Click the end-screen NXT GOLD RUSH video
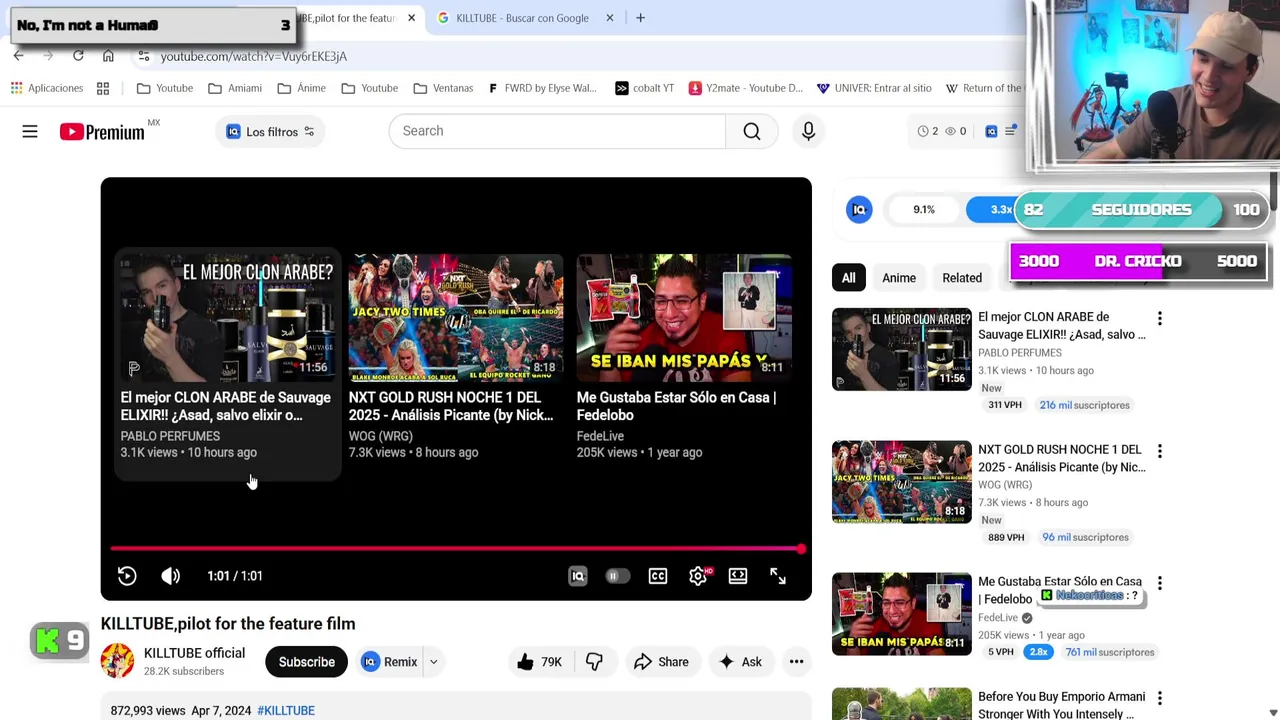This screenshot has width=1280, height=720. (x=455, y=358)
